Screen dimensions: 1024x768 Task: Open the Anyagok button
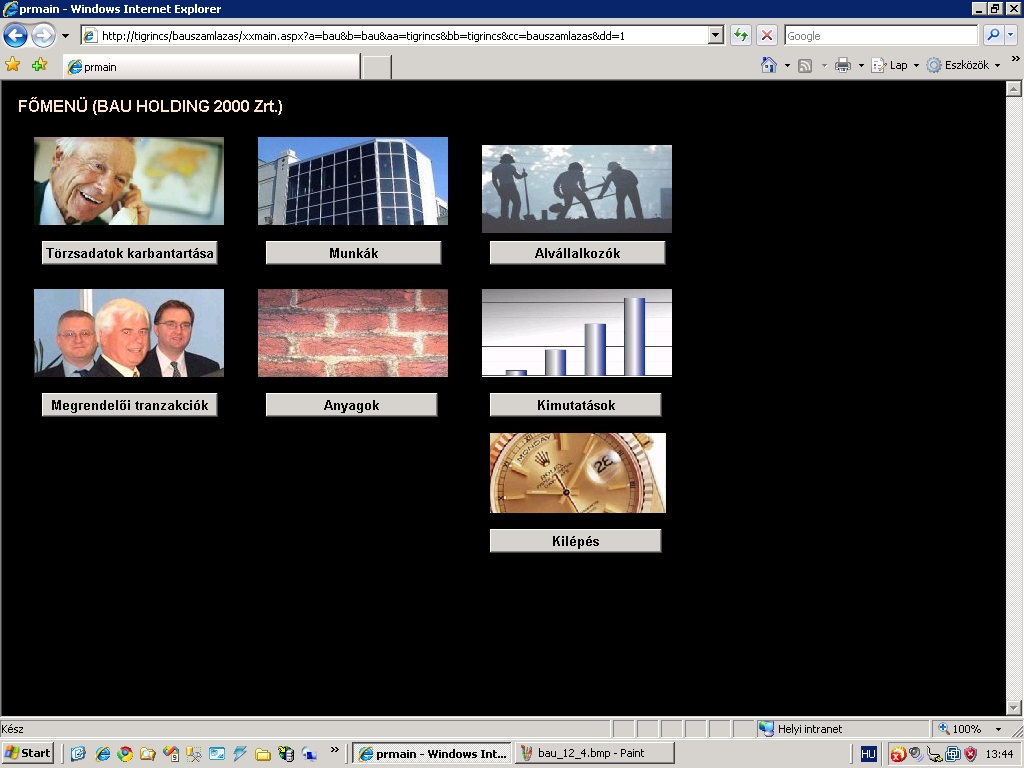point(351,405)
